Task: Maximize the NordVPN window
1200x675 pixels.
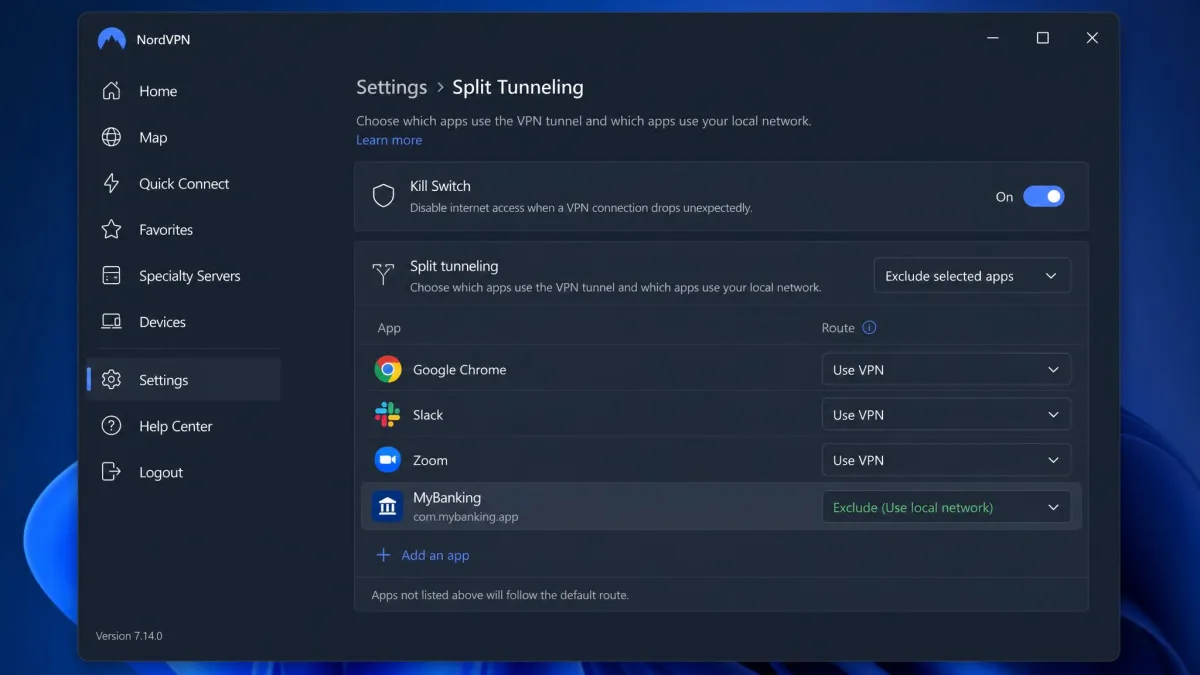Action: (x=1043, y=38)
